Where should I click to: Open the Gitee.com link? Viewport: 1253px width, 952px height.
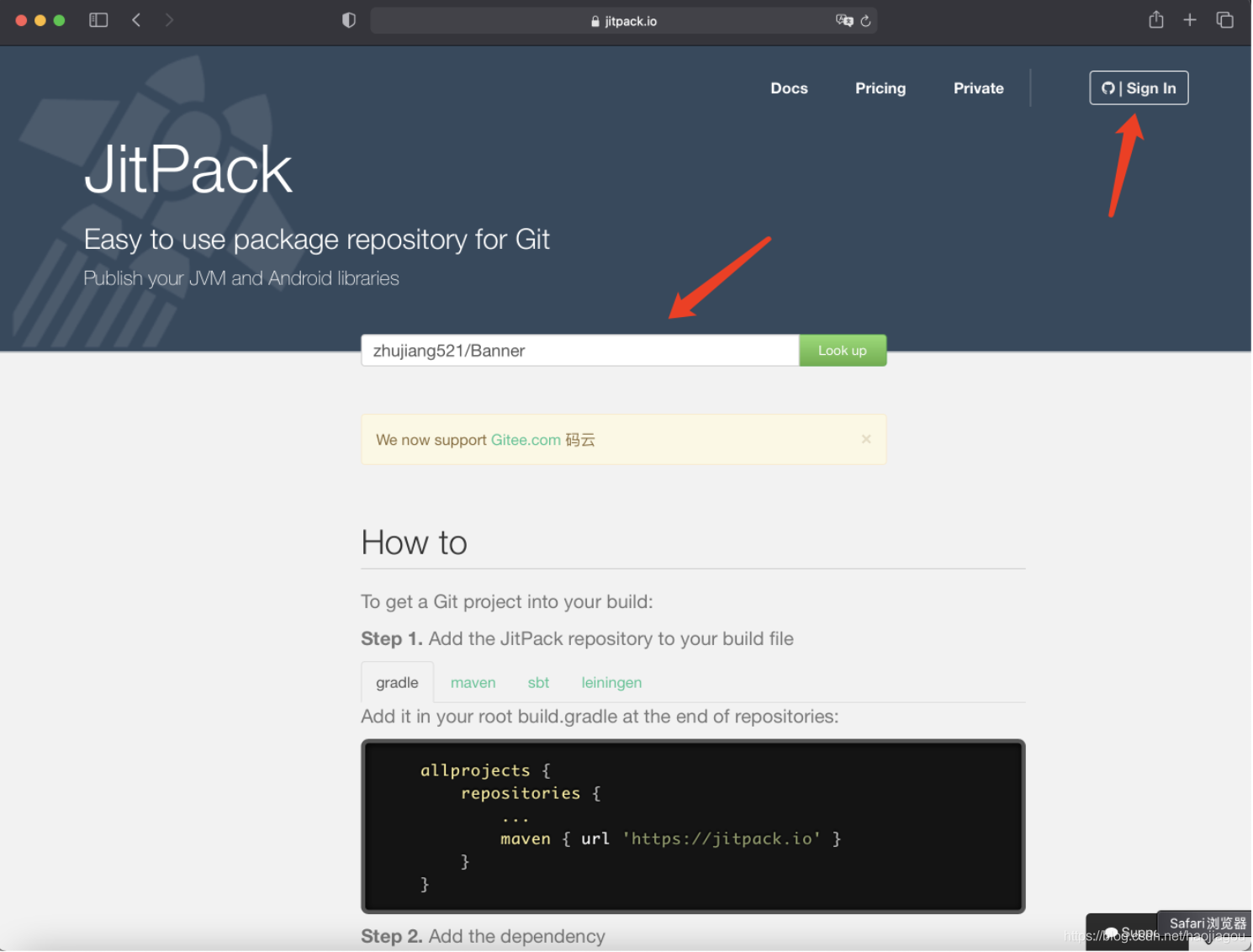point(526,440)
